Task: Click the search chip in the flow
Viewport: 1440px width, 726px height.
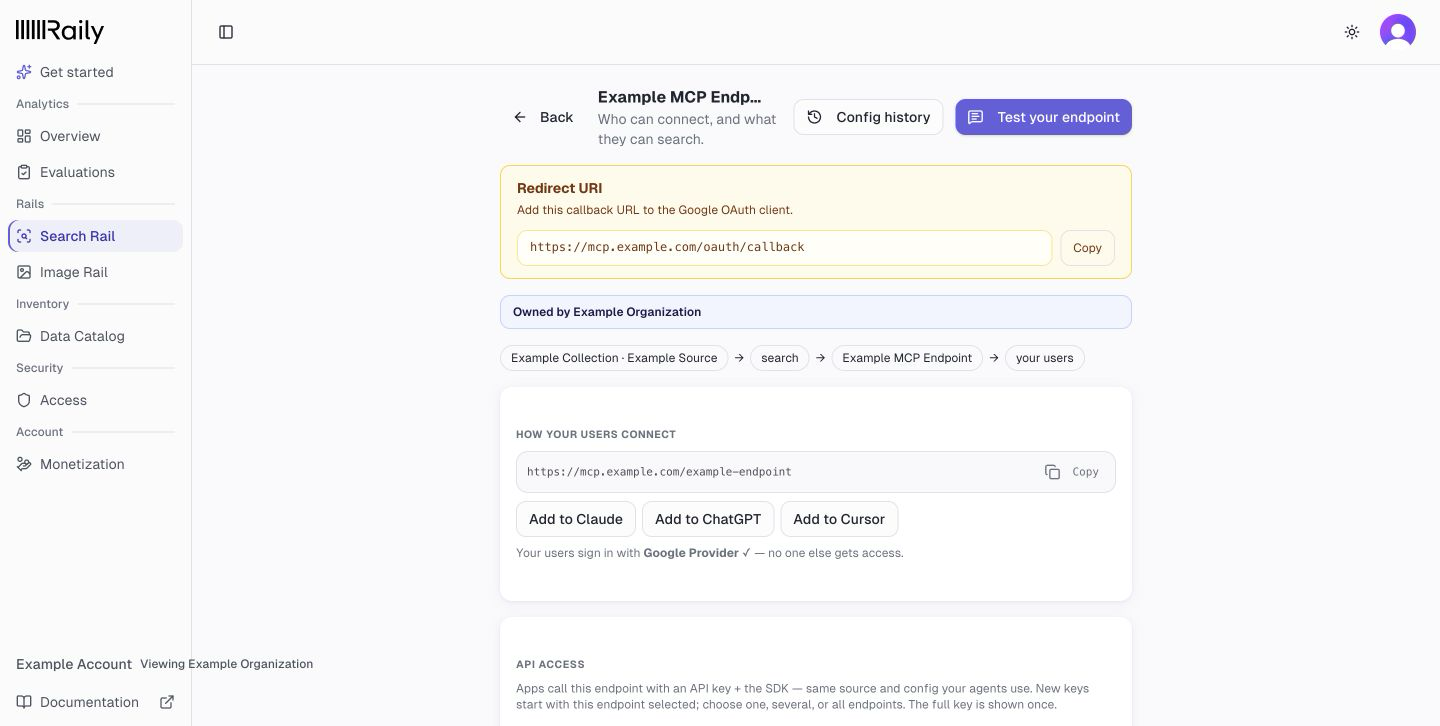Action: pos(780,358)
